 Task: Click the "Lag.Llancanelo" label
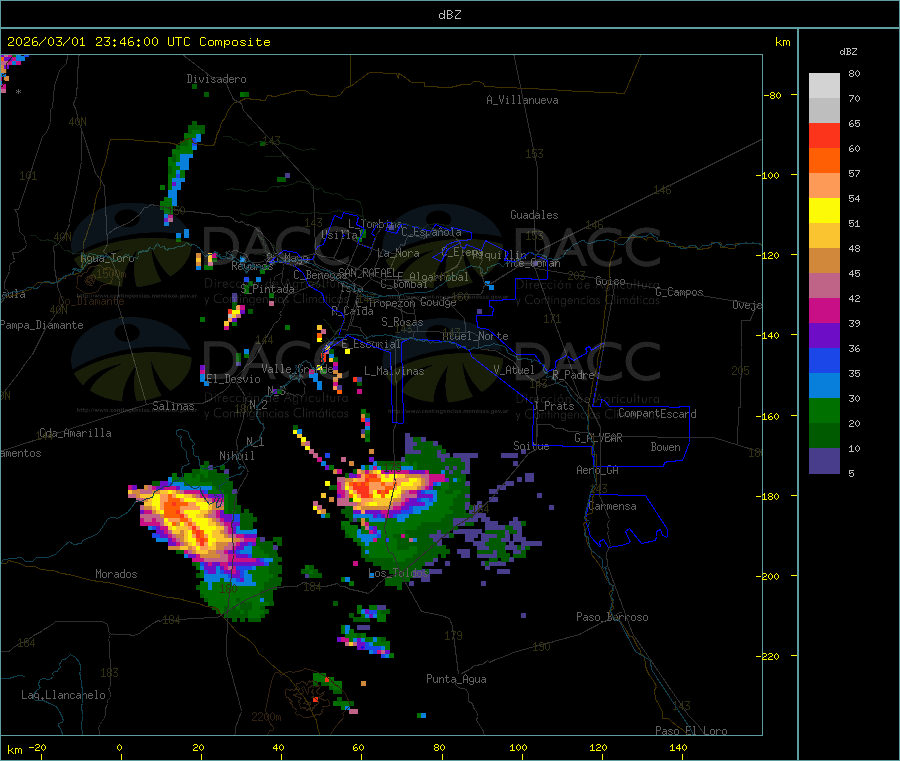[63, 695]
